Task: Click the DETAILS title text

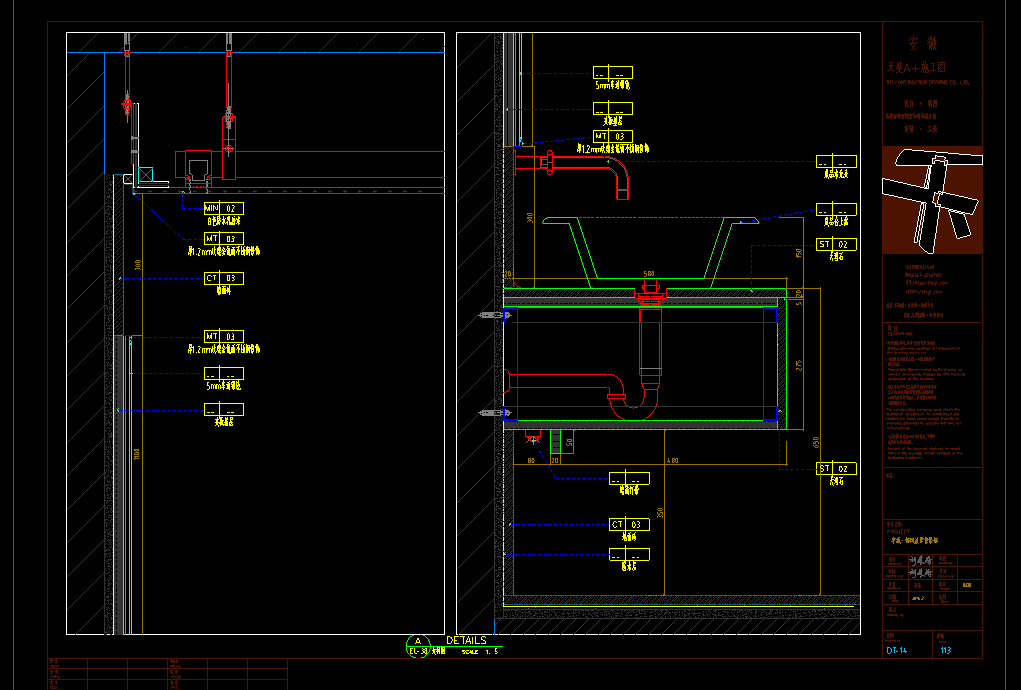Action: coord(466,640)
